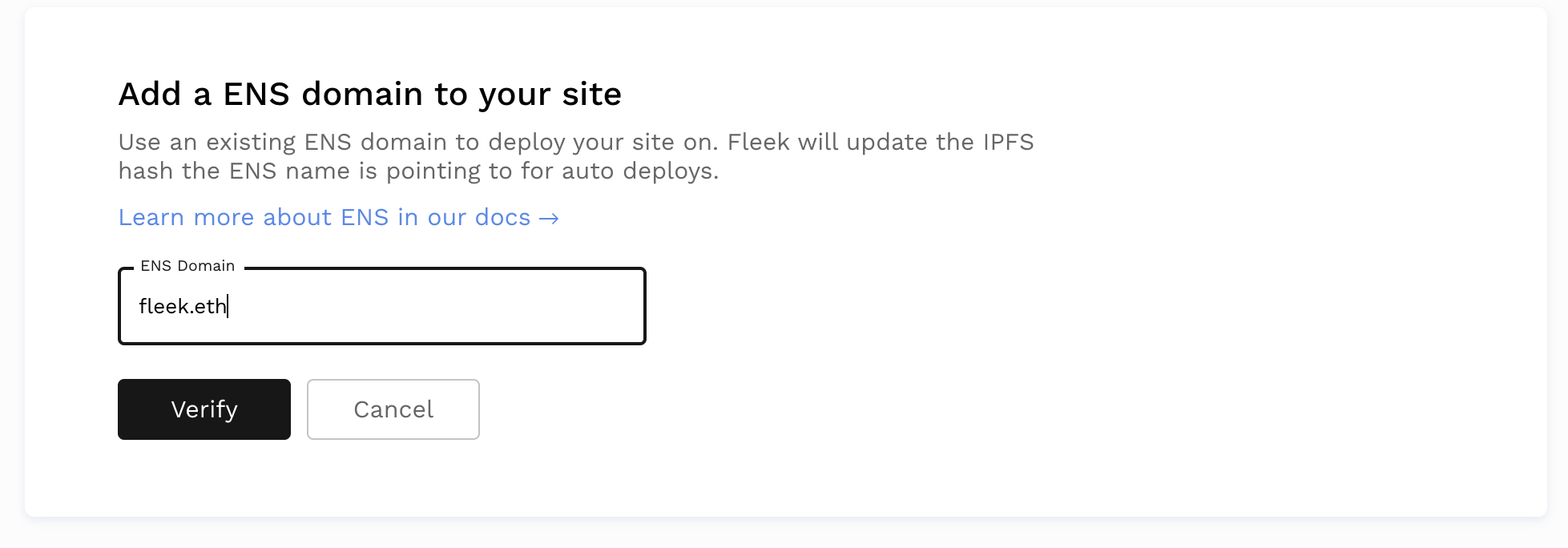Click the word Learn in the blue link

[151, 218]
